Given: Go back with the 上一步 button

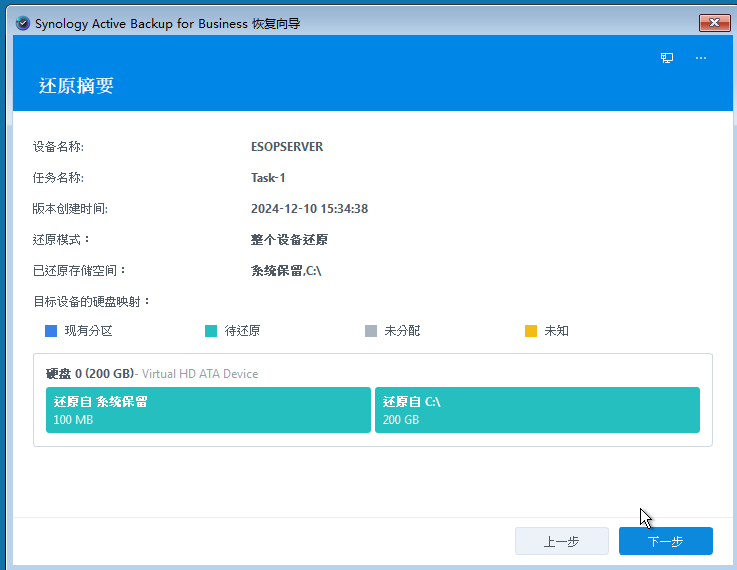Looking at the screenshot, I should pyautogui.click(x=561, y=541).
